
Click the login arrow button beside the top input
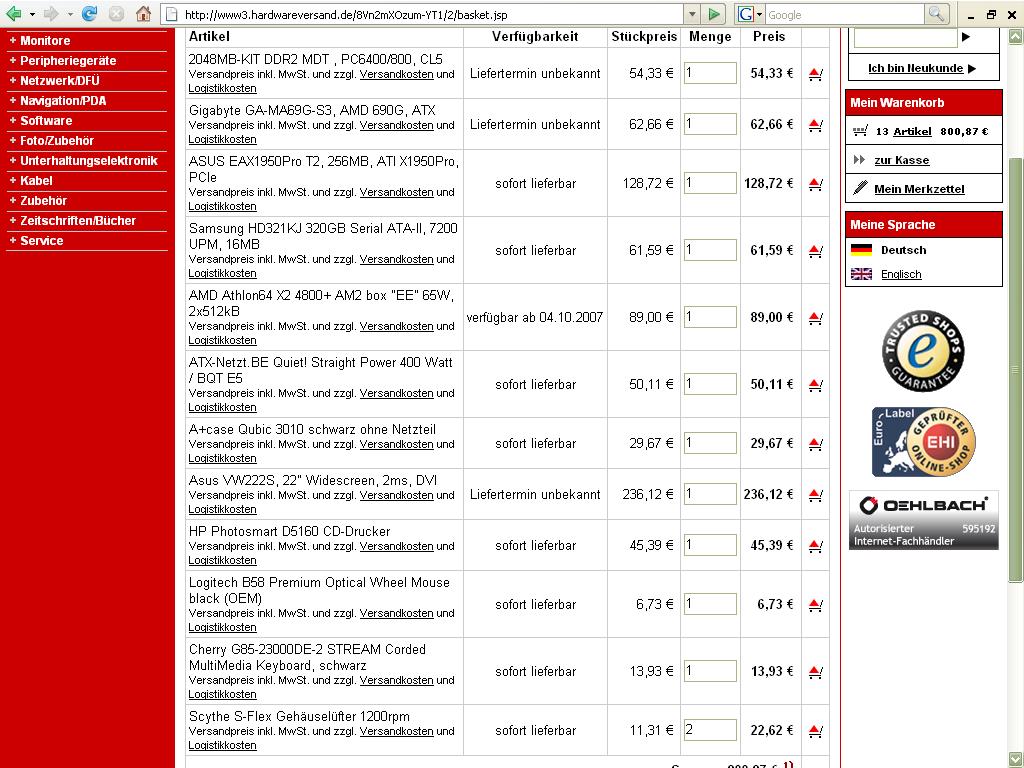click(x=966, y=37)
